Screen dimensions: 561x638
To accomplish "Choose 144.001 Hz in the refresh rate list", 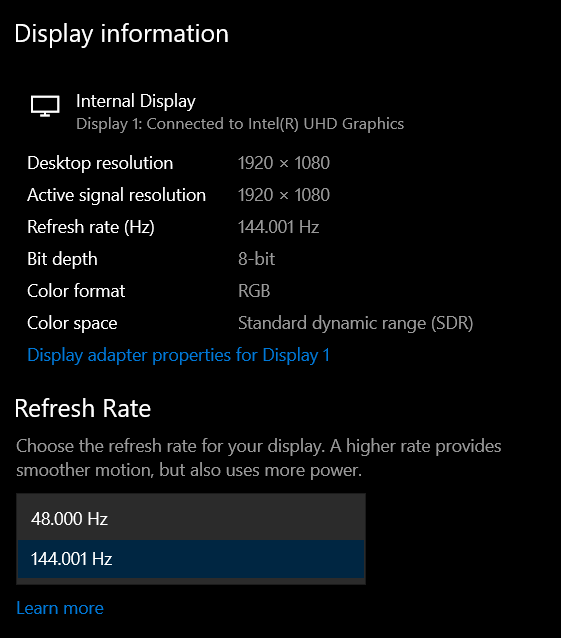I will click(x=191, y=559).
